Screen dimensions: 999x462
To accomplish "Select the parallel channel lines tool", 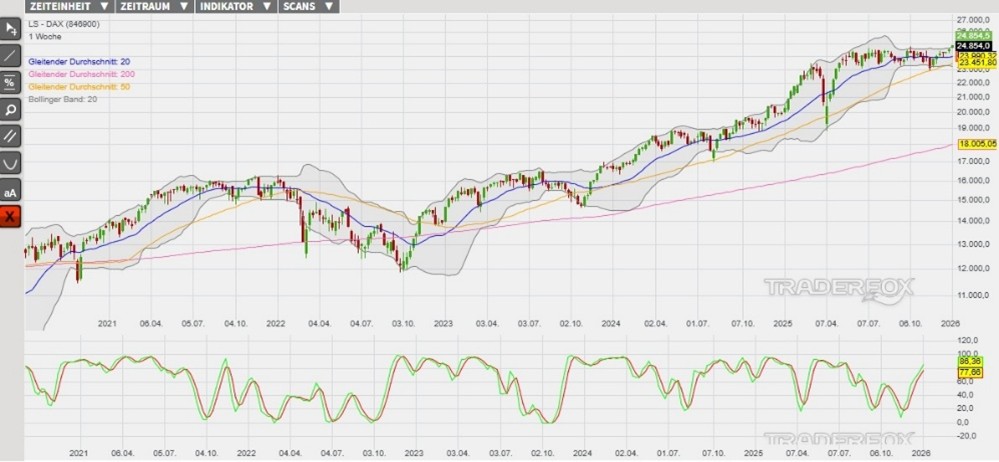I will (x=10, y=136).
